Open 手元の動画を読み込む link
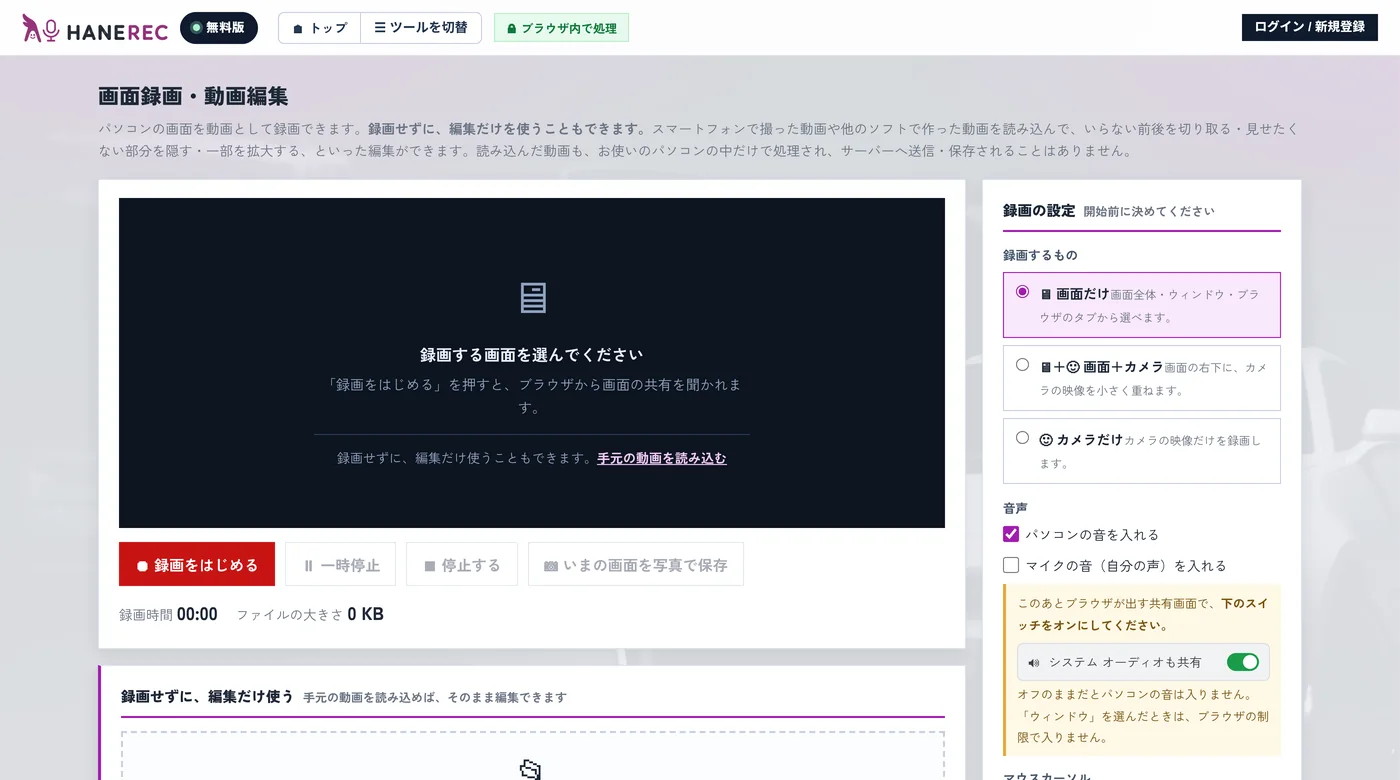Image resolution: width=1400 pixels, height=780 pixels. coord(662,458)
